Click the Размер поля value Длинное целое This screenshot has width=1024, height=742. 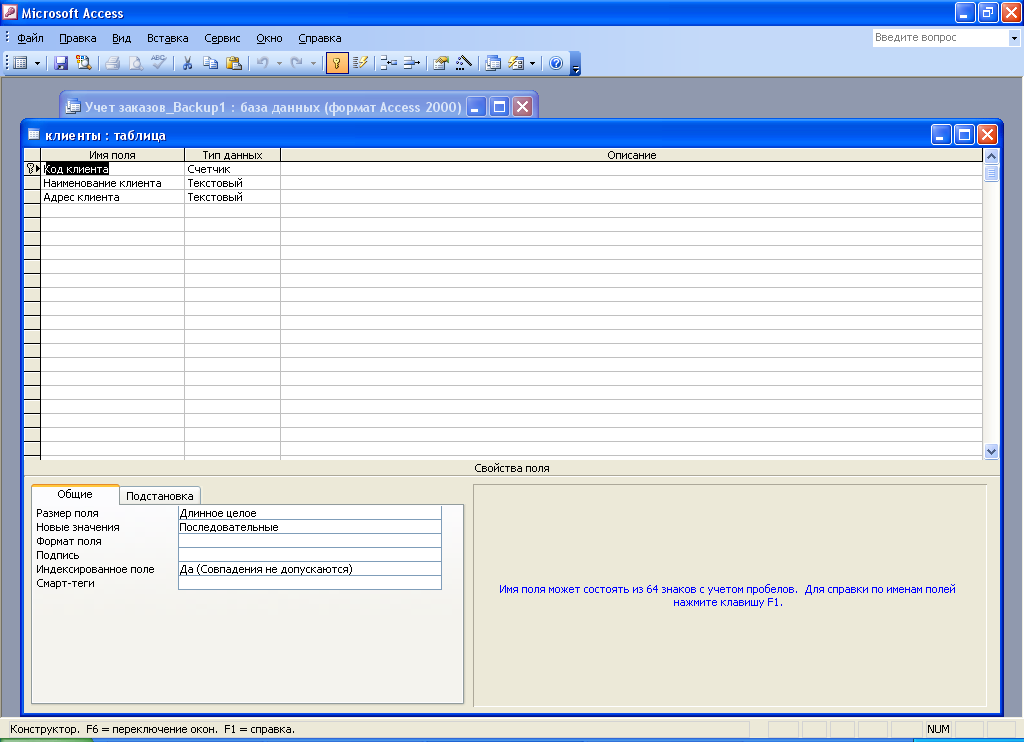click(310, 513)
